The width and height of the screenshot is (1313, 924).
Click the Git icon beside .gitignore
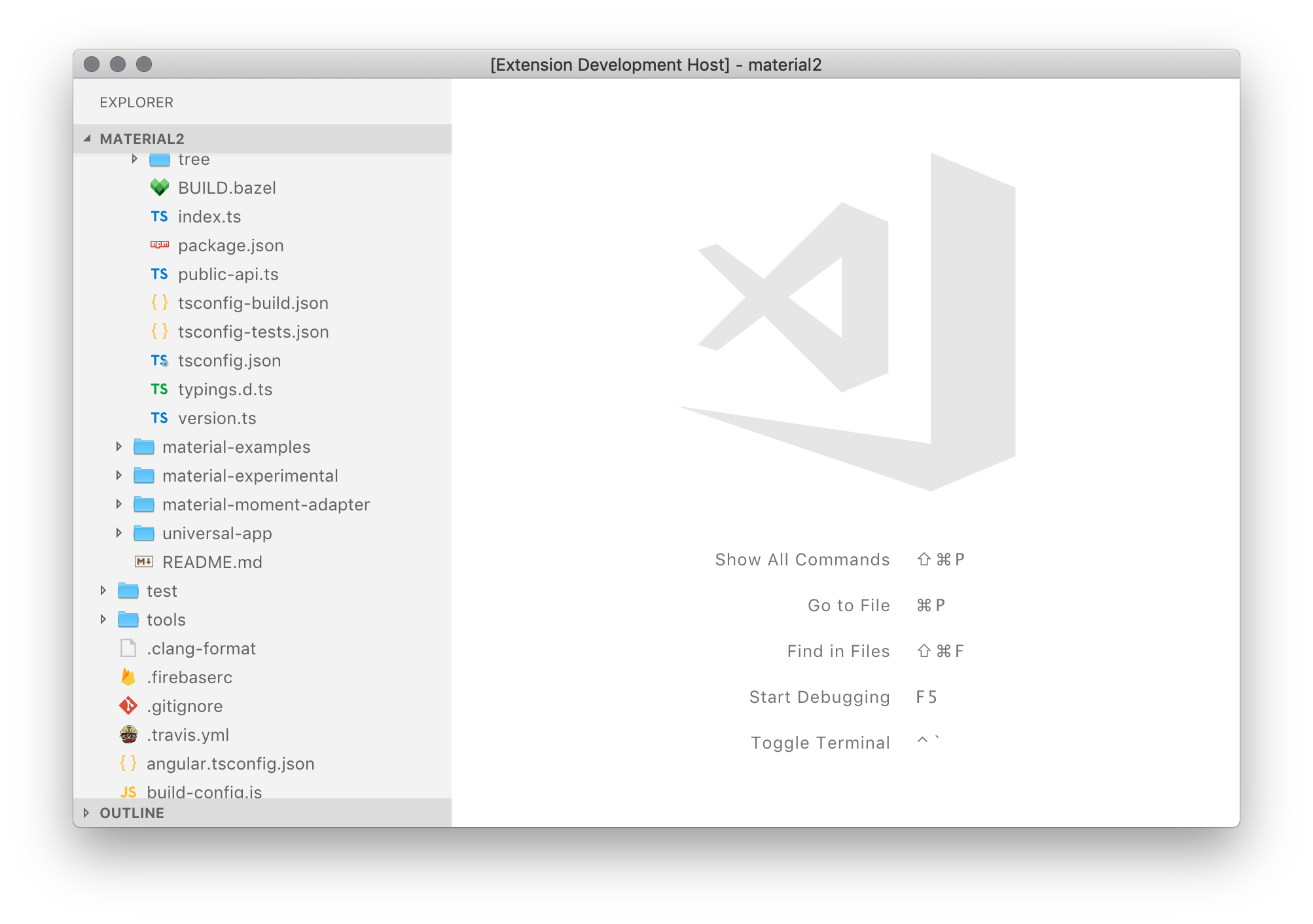129,706
